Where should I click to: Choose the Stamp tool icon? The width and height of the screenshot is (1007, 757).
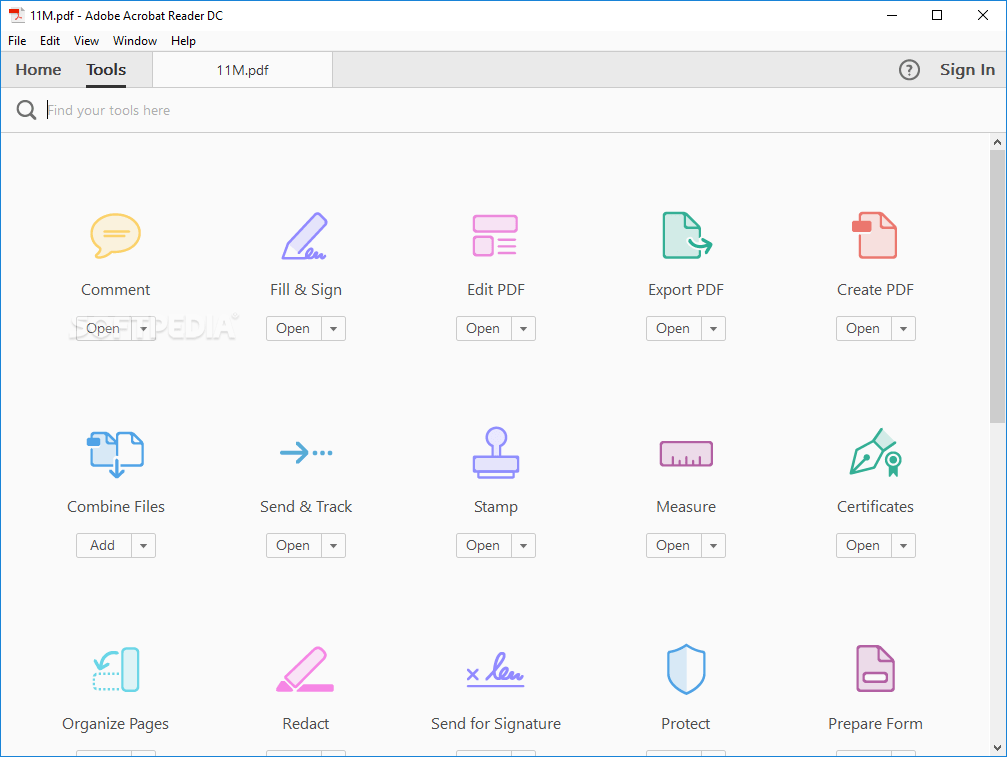point(496,453)
